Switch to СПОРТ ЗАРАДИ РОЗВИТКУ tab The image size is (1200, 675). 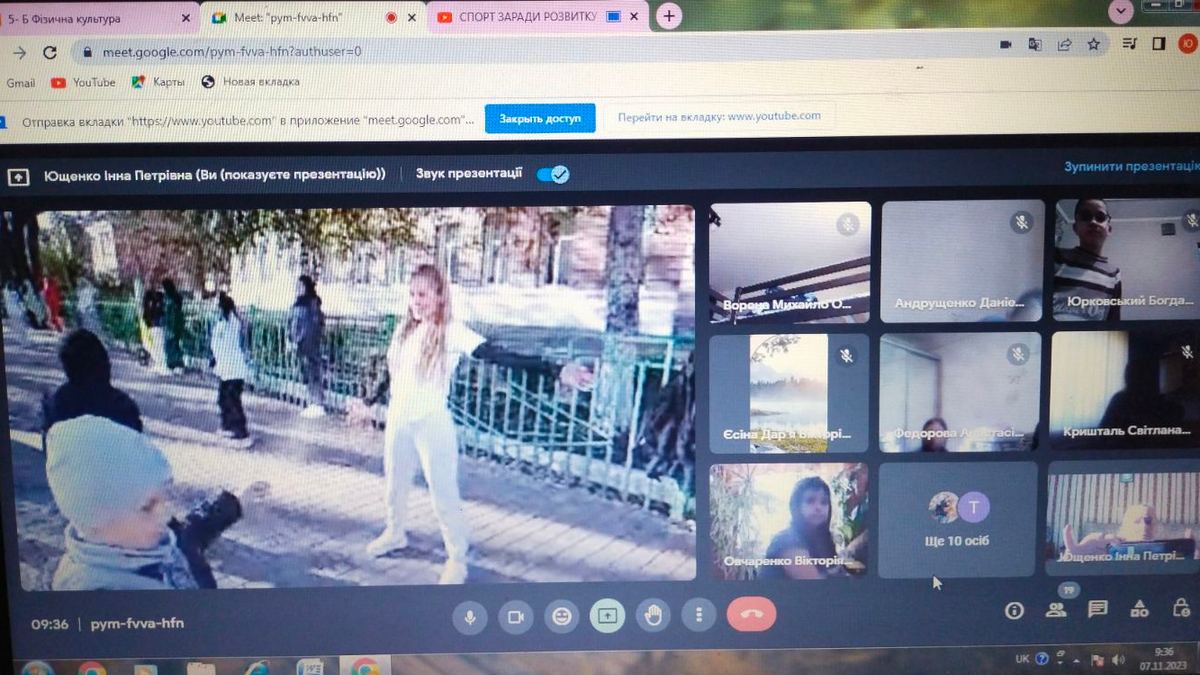pos(538,16)
